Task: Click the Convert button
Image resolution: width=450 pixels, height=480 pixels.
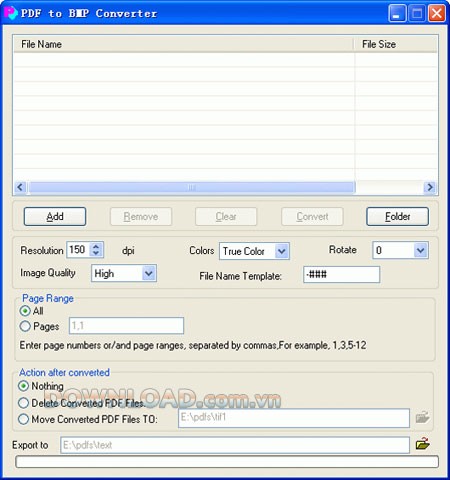Action: pos(312,217)
